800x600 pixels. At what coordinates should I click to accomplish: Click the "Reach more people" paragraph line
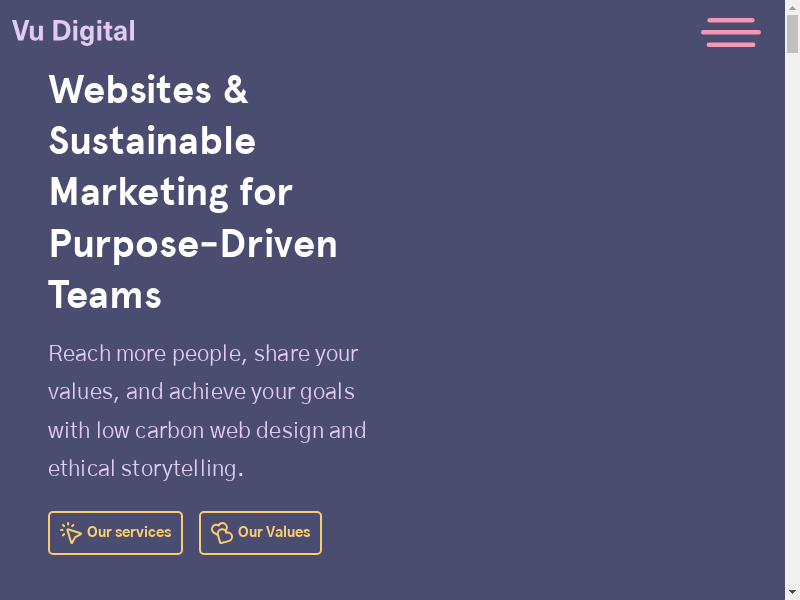click(203, 354)
